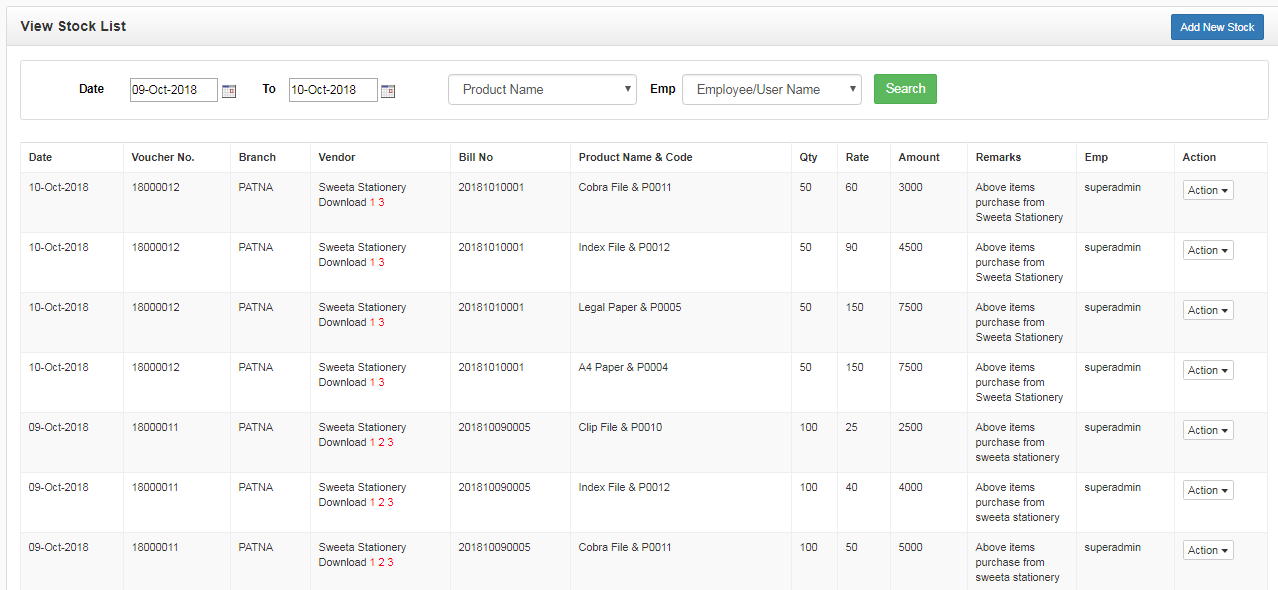Click the Emp column header
Image resolution: width=1278 pixels, height=590 pixels.
coord(1096,157)
